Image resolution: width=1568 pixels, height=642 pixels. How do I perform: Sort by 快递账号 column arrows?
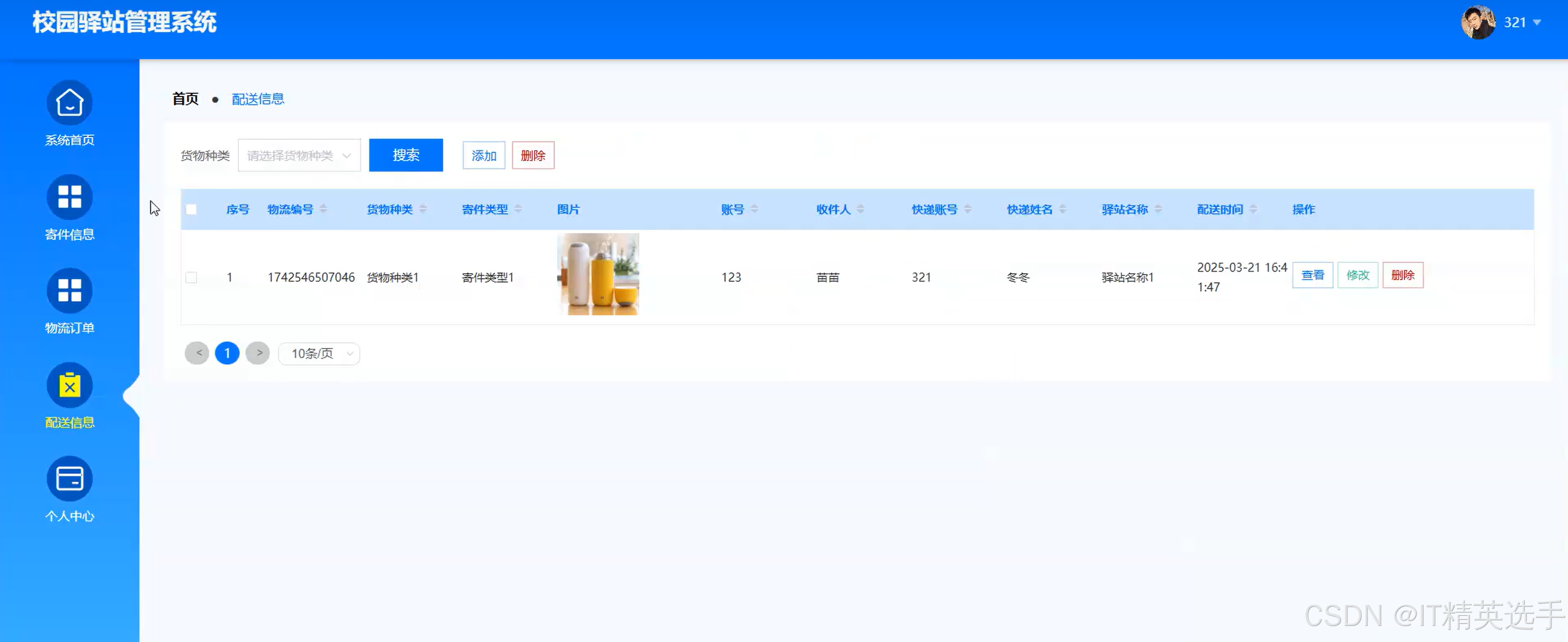(968, 209)
